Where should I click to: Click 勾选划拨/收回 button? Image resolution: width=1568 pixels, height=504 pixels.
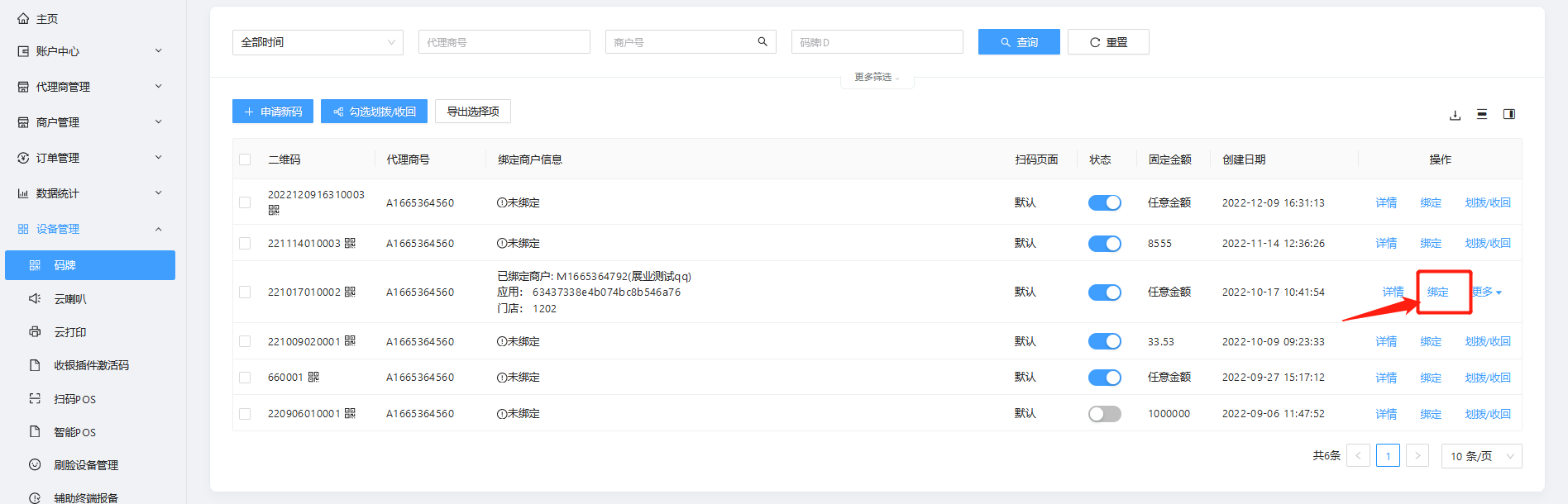[x=374, y=112]
